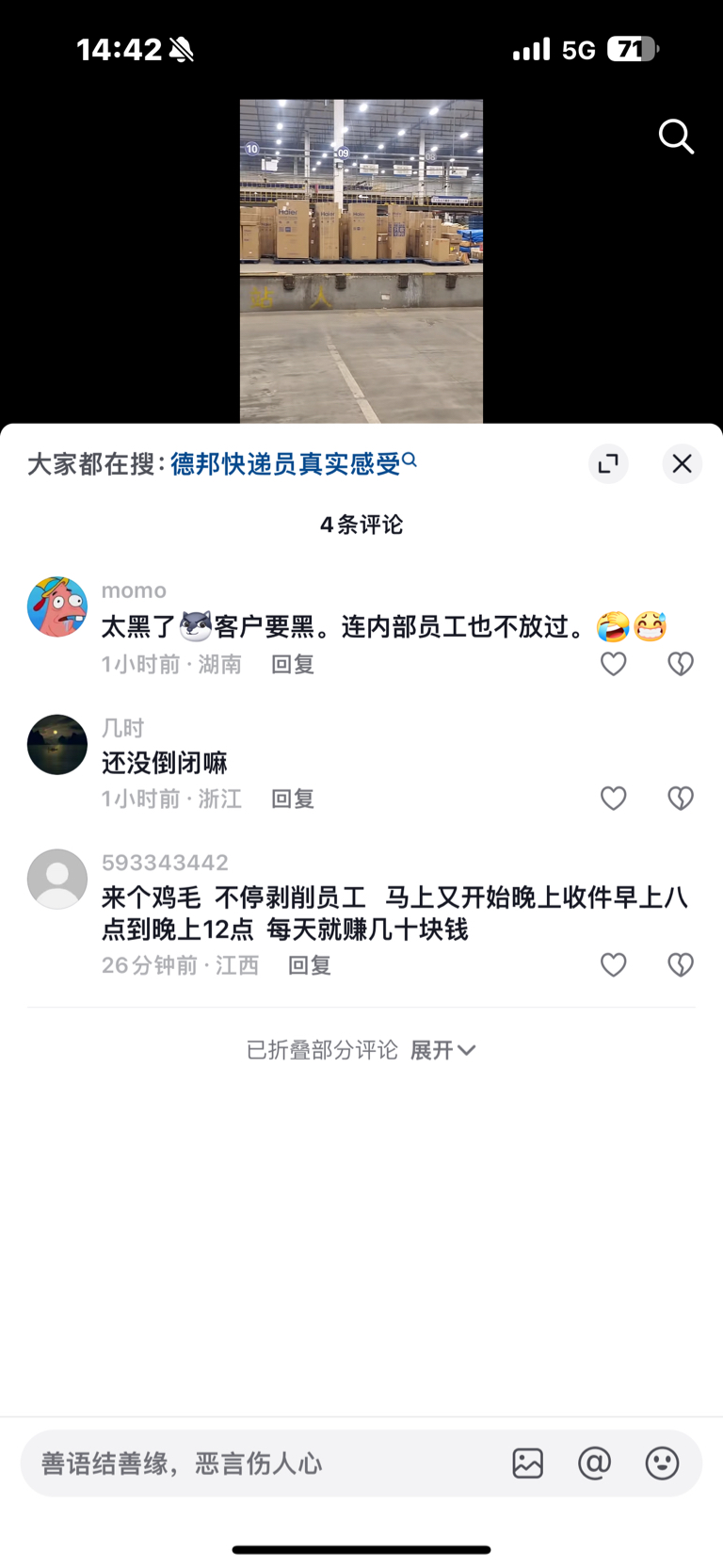This screenshot has height=1568, width=723.
Task: Tap the @ mention icon
Action: (595, 1463)
